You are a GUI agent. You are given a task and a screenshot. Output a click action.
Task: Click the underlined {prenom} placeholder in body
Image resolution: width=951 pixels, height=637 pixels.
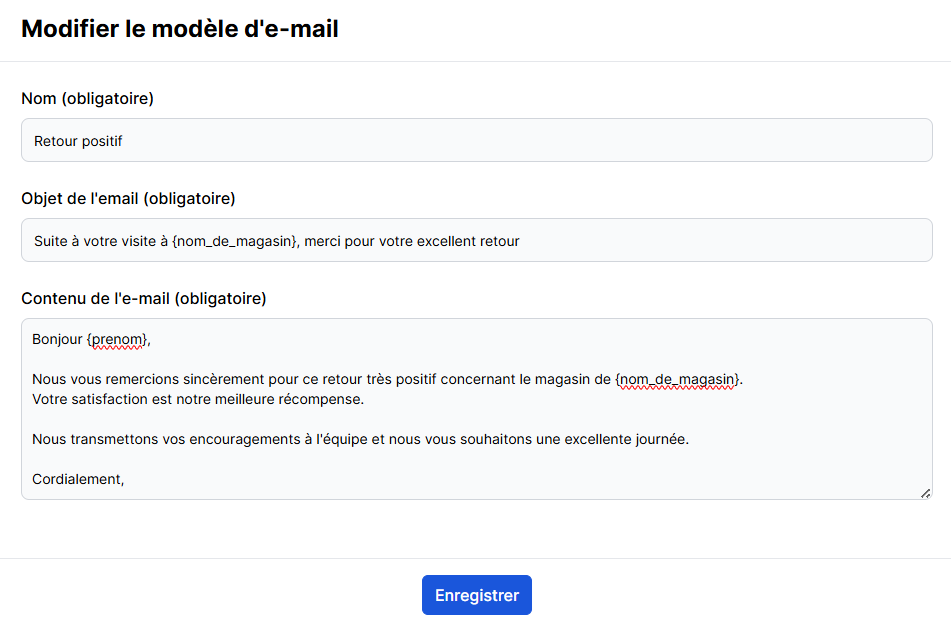[x=118, y=339]
